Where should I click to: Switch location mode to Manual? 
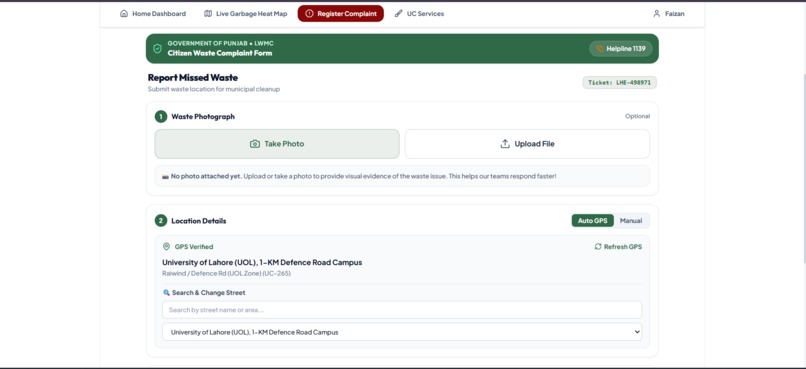pos(631,220)
